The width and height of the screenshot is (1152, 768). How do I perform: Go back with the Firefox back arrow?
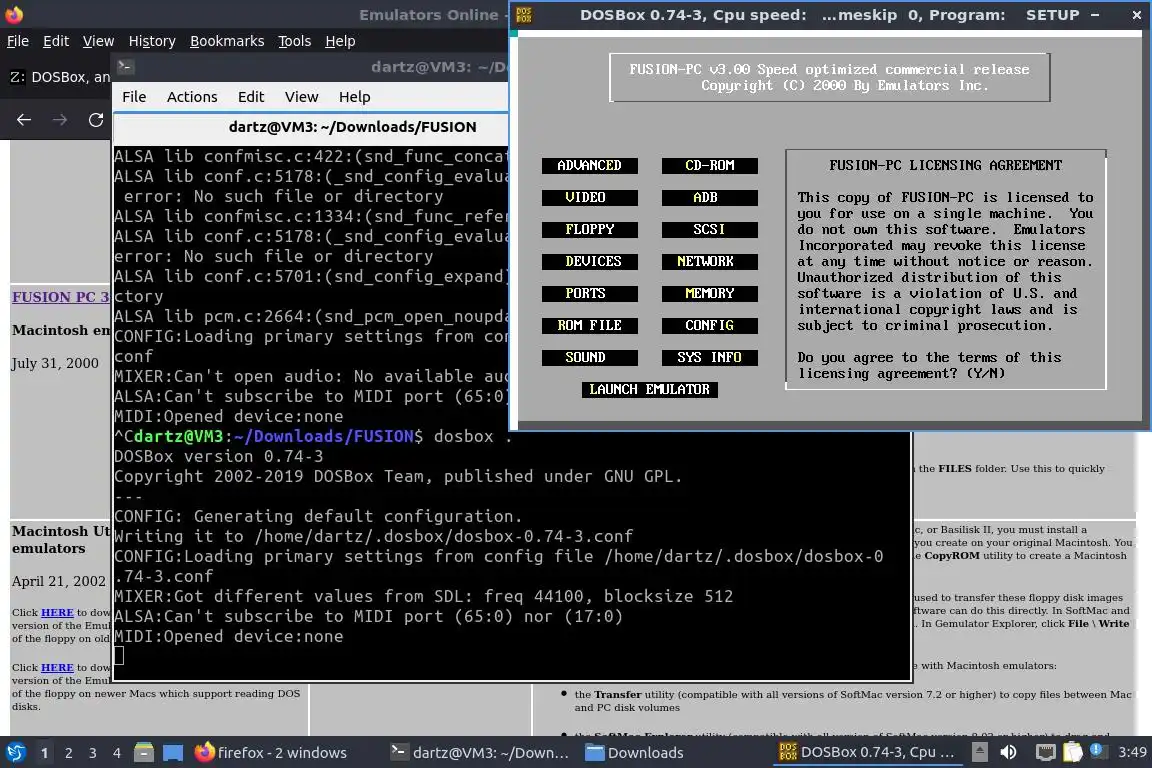[x=24, y=120]
